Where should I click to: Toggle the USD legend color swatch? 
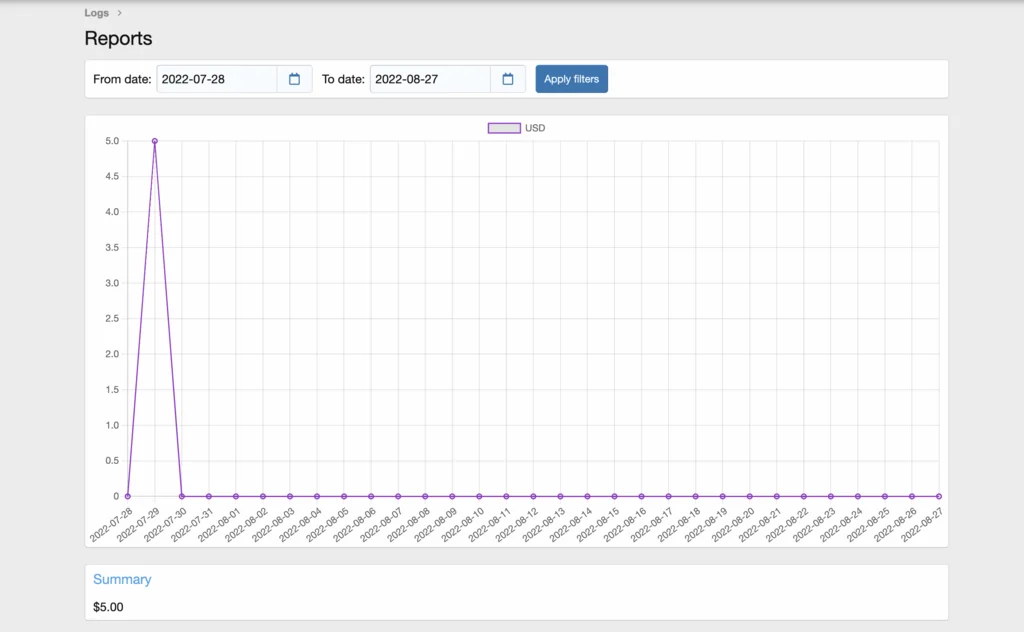[x=504, y=128]
